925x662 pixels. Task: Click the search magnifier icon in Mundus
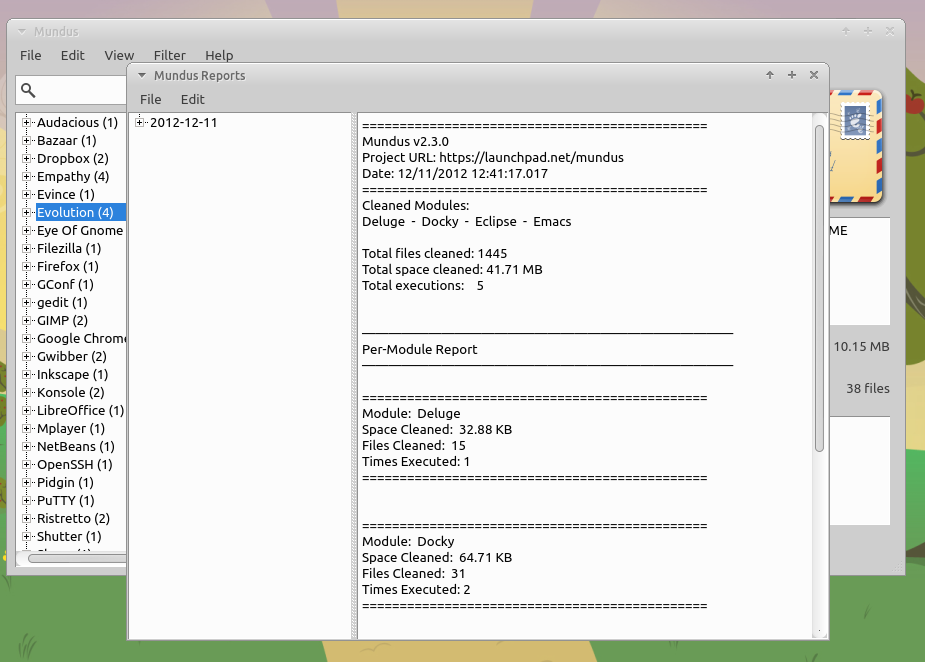click(28, 90)
